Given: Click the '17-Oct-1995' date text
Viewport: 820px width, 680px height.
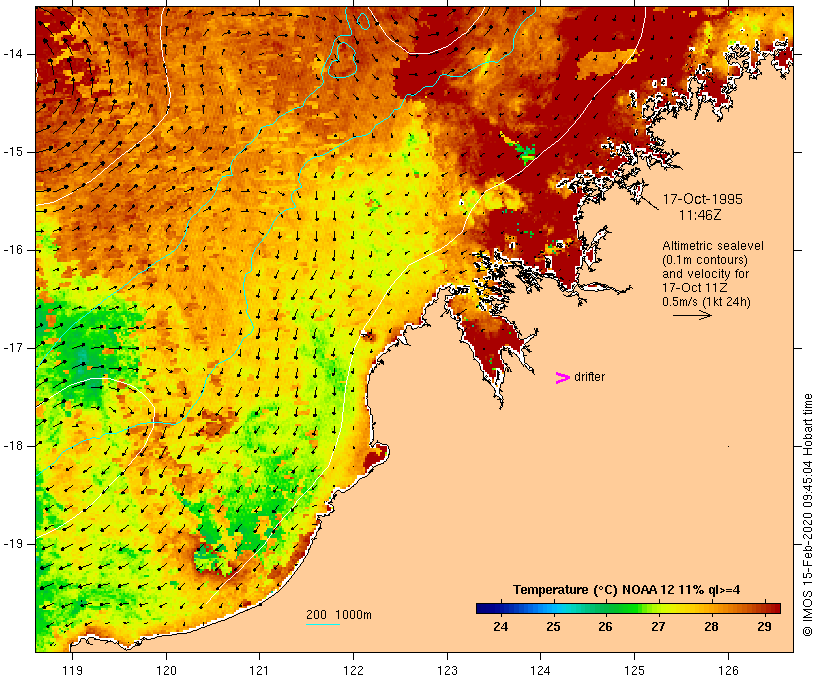Looking at the screenshot, I should pos(702,199).
